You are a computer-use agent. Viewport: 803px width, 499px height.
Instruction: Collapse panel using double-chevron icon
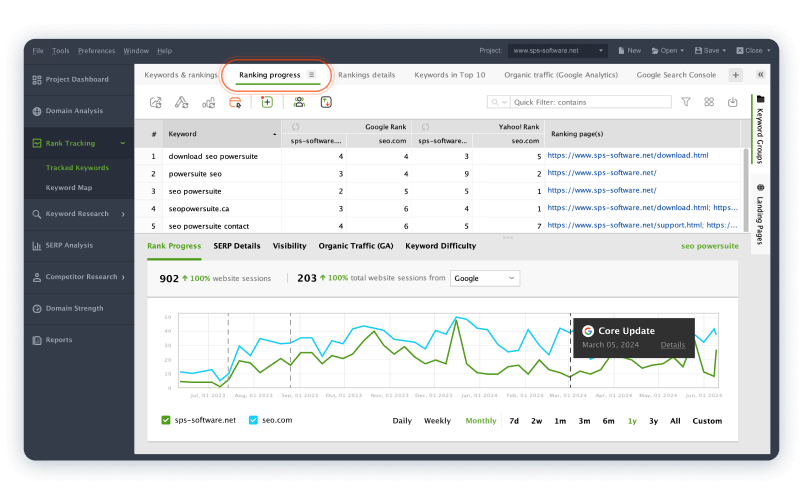[760, 75]
